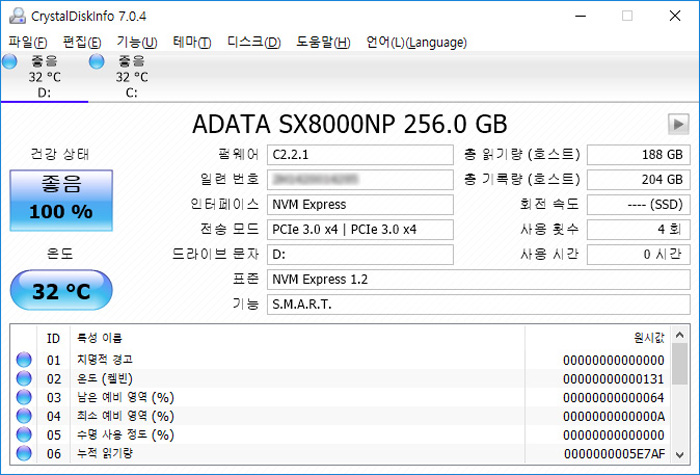The image size is (700, 475).
Task: Click the features field S.M.A.R.T.
Action: (479, 304)
